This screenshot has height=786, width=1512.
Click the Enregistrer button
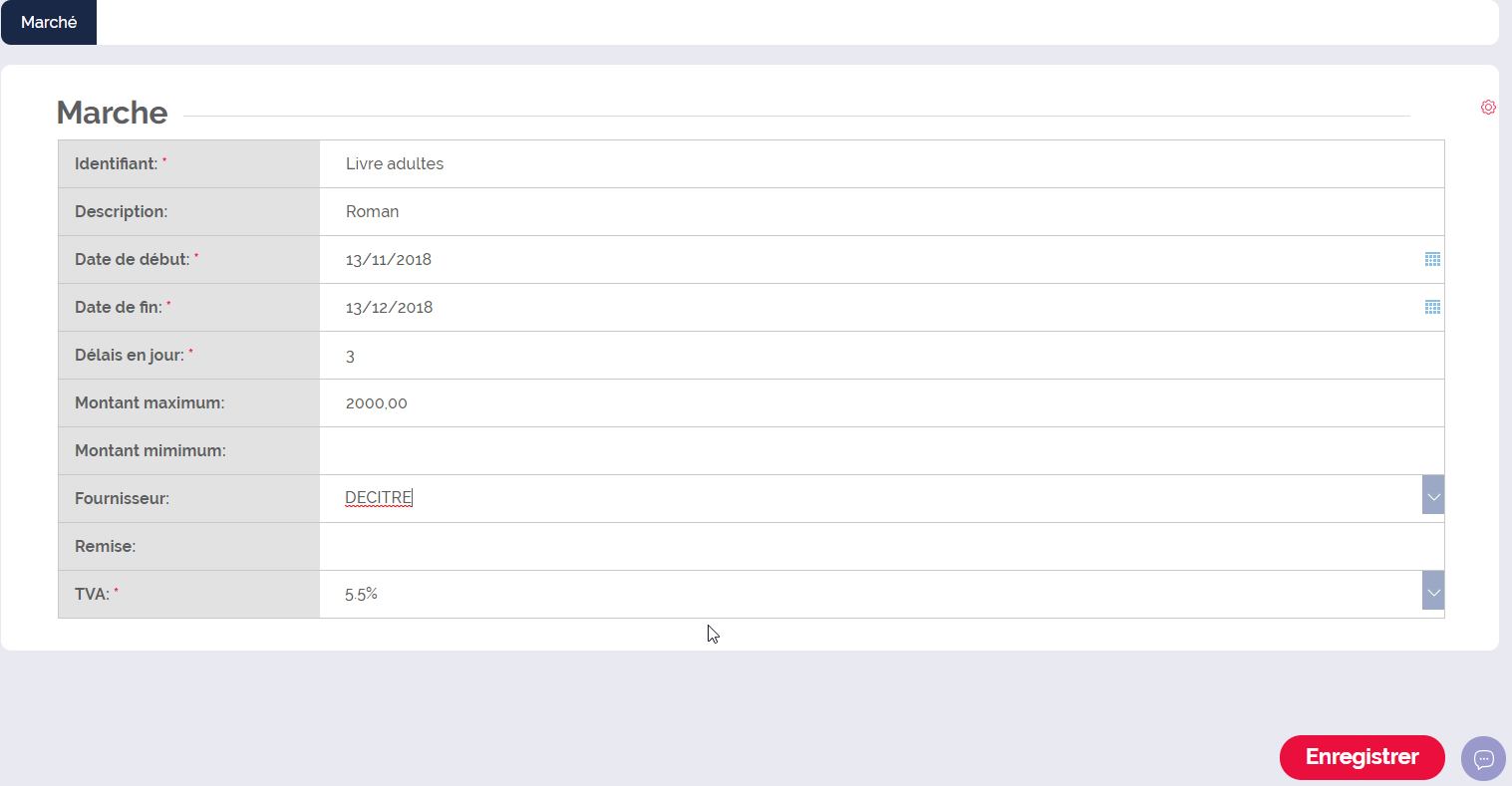pyautogui.click(x=1361, y=757)
